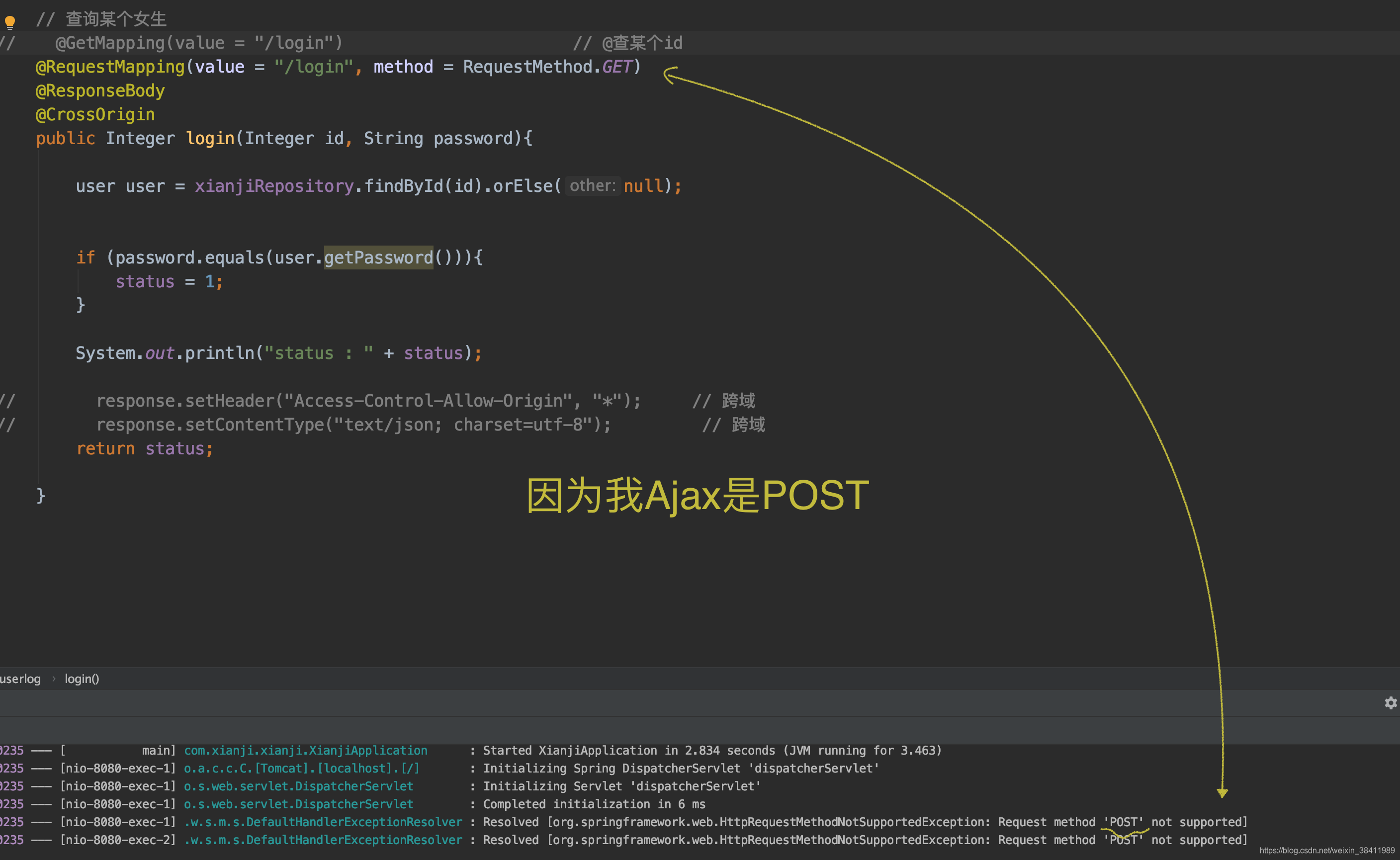The height and width of the screenshot is (860, 1400).
Task: Click the @ResponseBody annotation
Action: coord(100,91)
